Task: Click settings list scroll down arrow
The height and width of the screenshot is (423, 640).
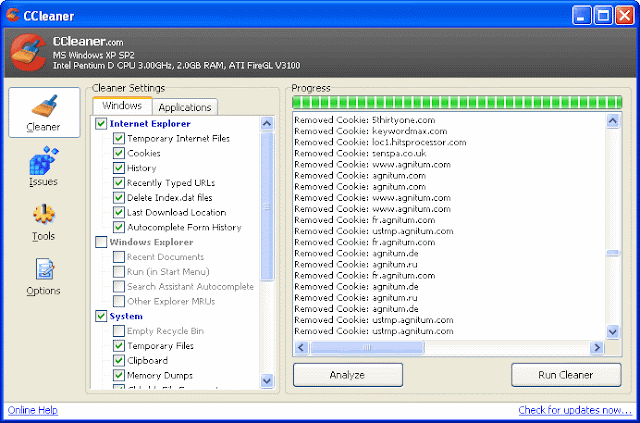Action: click(x=267, y=381)
